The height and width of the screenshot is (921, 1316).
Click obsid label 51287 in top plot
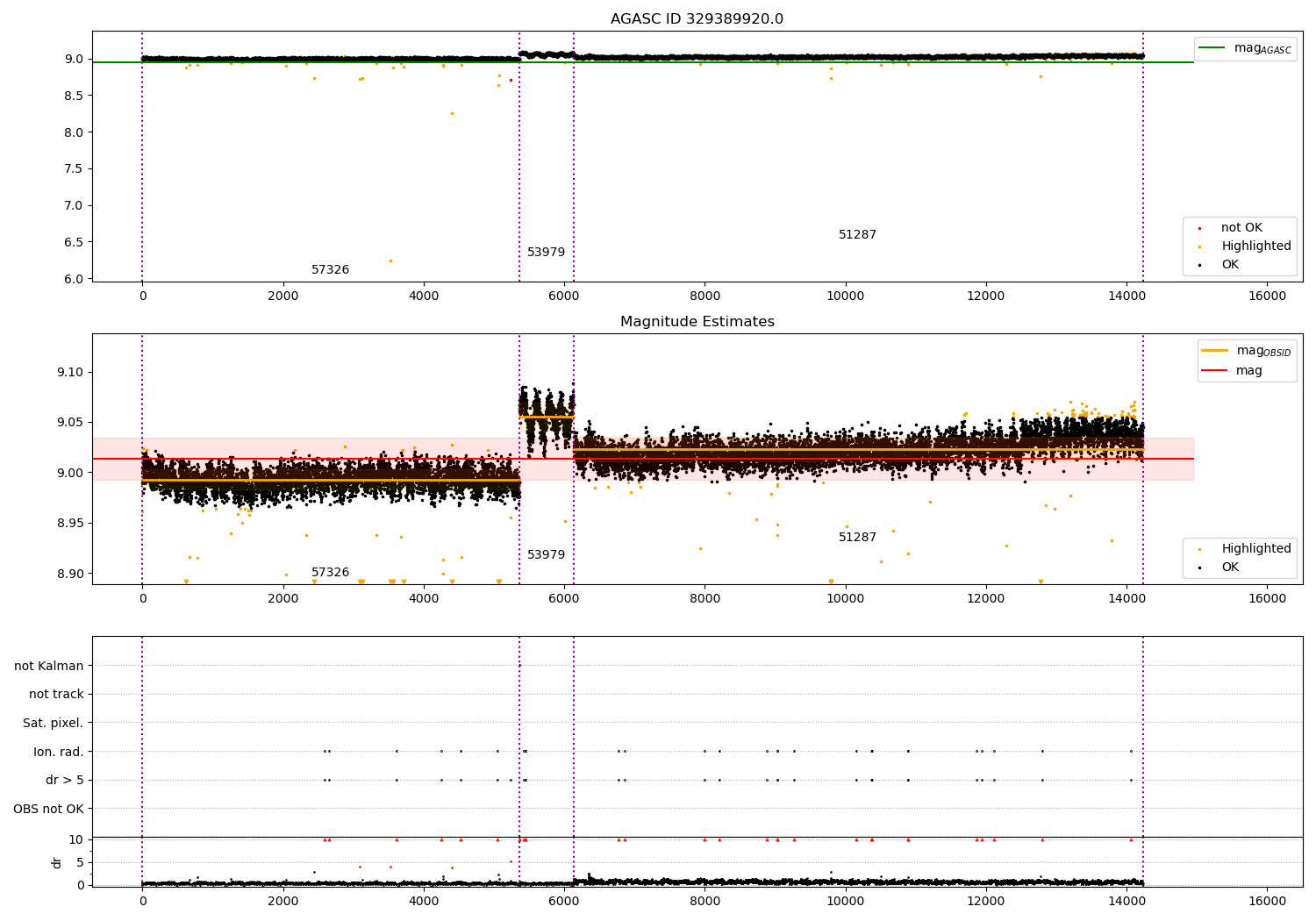coord(857,235)
